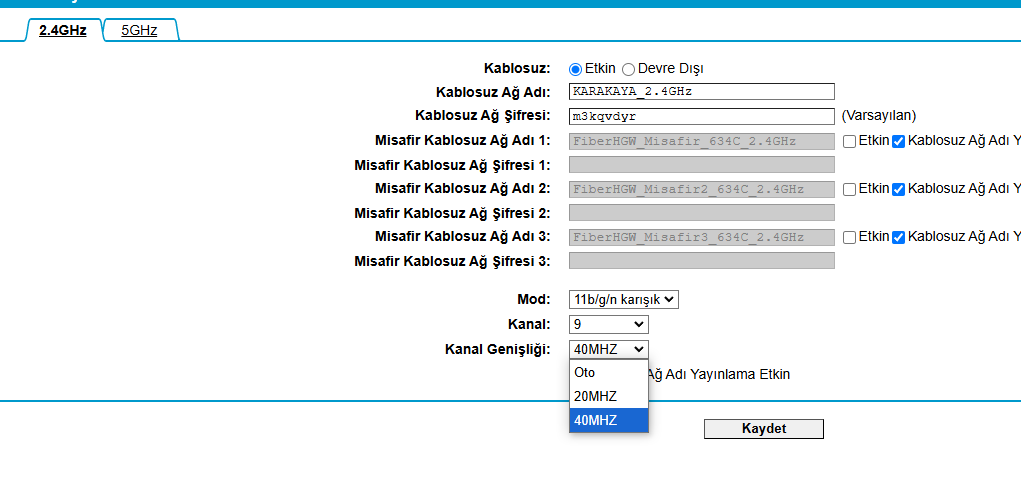Click the Kaydet button

764,429
